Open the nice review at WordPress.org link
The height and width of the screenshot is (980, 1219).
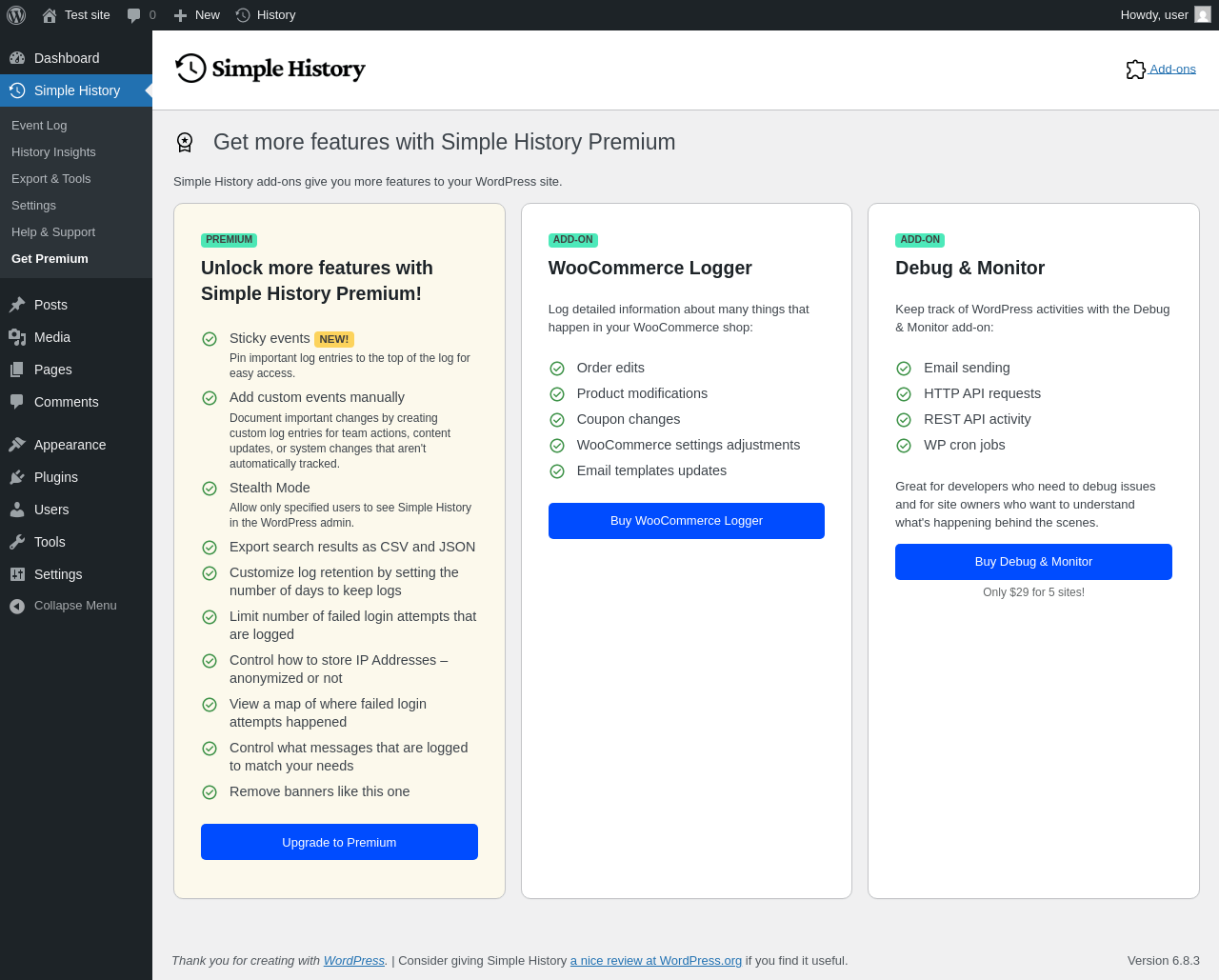[655, 961]
